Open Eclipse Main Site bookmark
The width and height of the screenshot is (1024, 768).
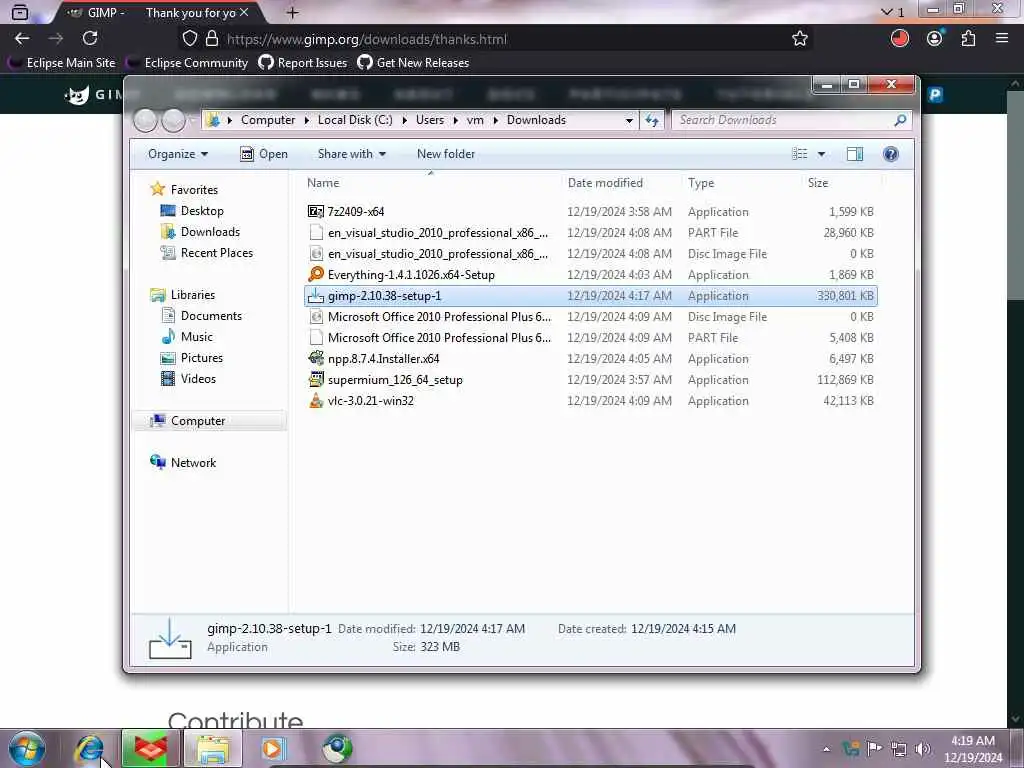coord(62,63)
